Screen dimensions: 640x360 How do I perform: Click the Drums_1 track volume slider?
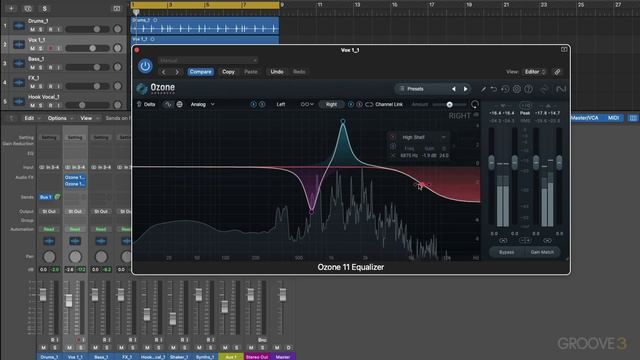click(87, 29)
